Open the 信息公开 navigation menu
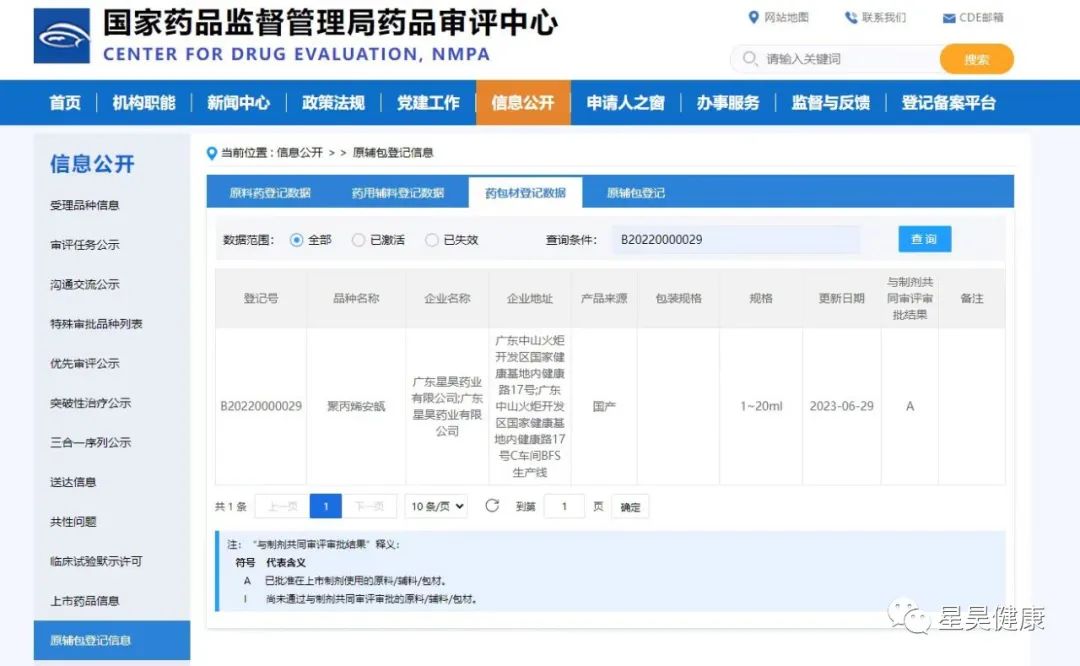 (x=522, y=103)
